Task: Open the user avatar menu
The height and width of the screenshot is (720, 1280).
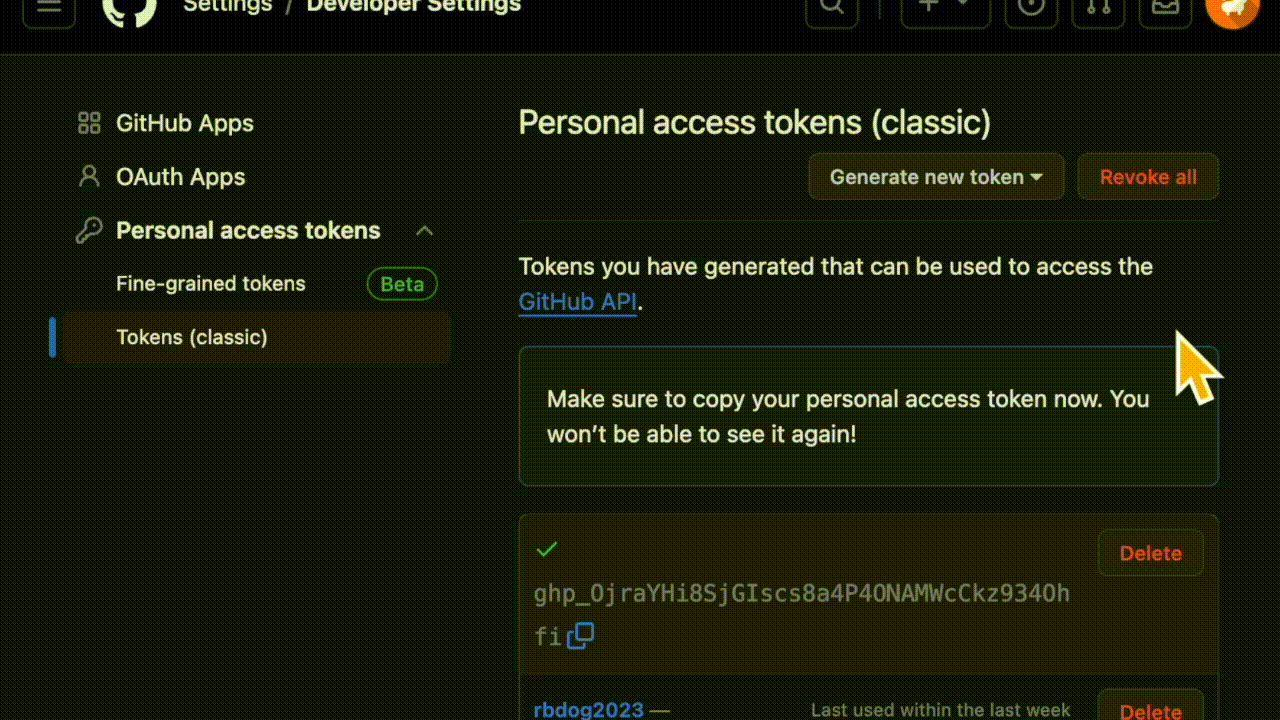Action: point(1232,8)
